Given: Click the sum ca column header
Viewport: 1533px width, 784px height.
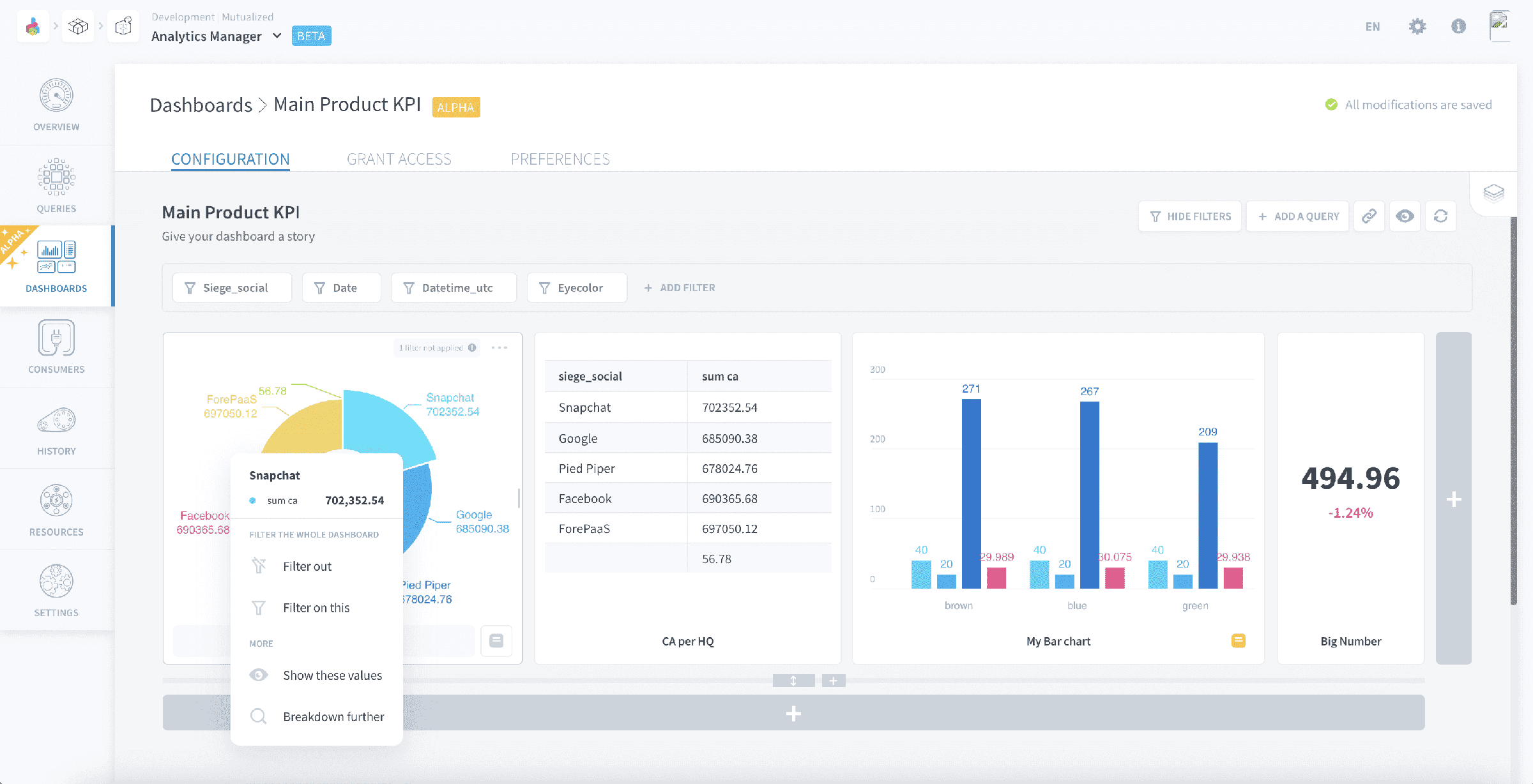Looking at the screenshot, I should pyautogui.click(x=759, y=376).
